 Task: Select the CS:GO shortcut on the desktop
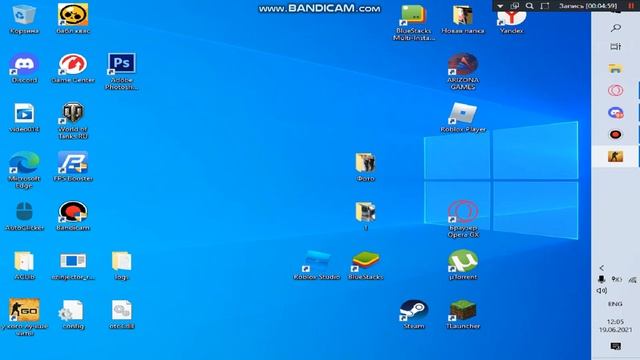(x=24, y=318)
